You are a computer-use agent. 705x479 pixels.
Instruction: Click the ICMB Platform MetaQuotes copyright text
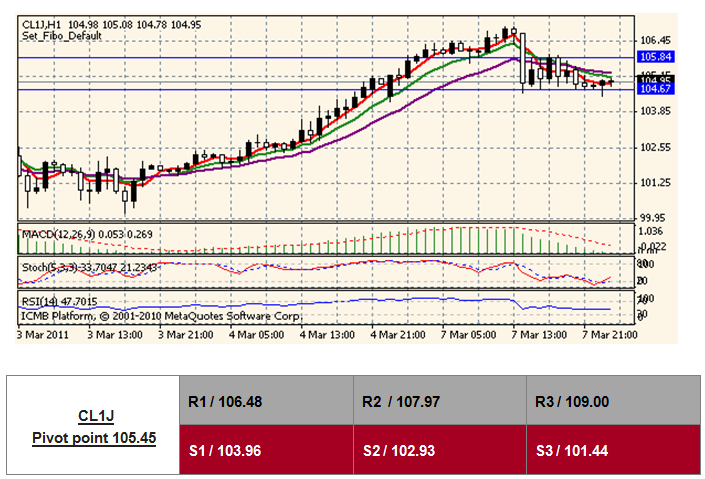[160, 314]
